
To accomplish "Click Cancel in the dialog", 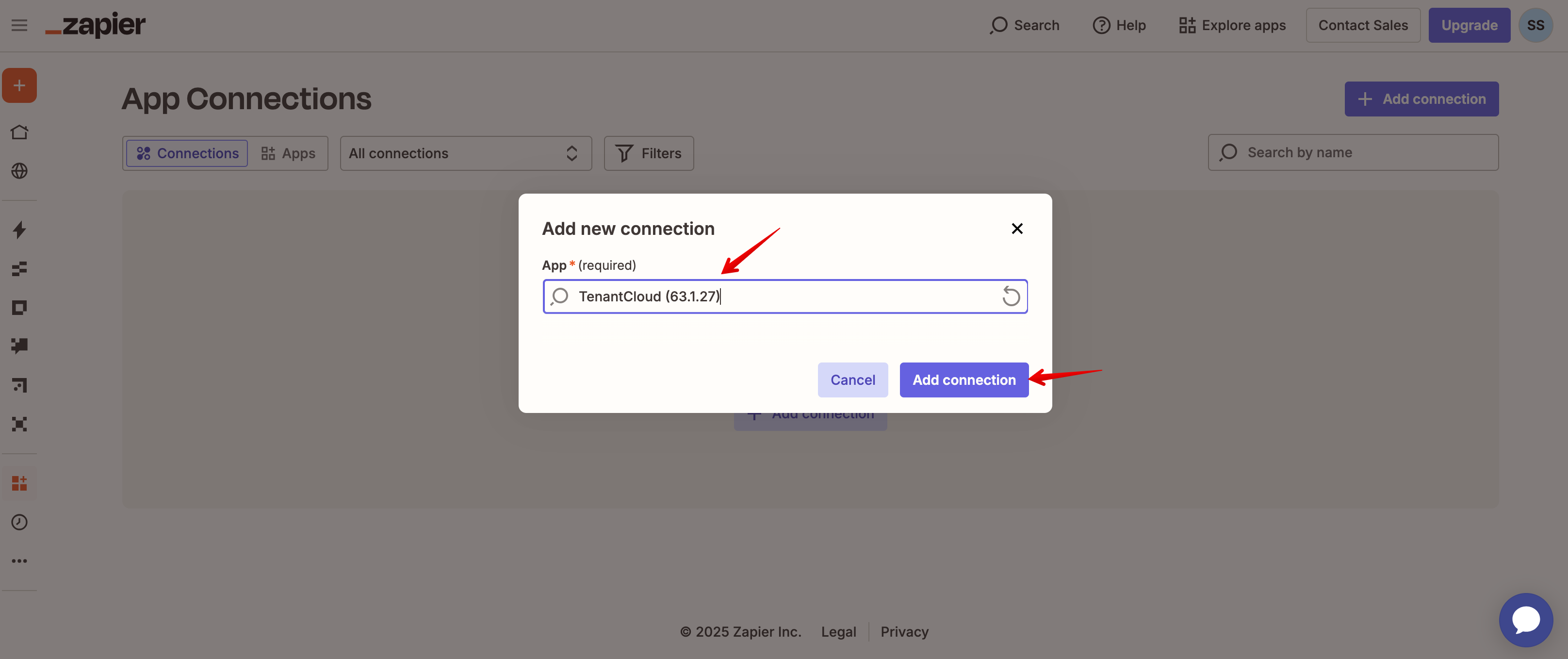I will click(853, 380).
